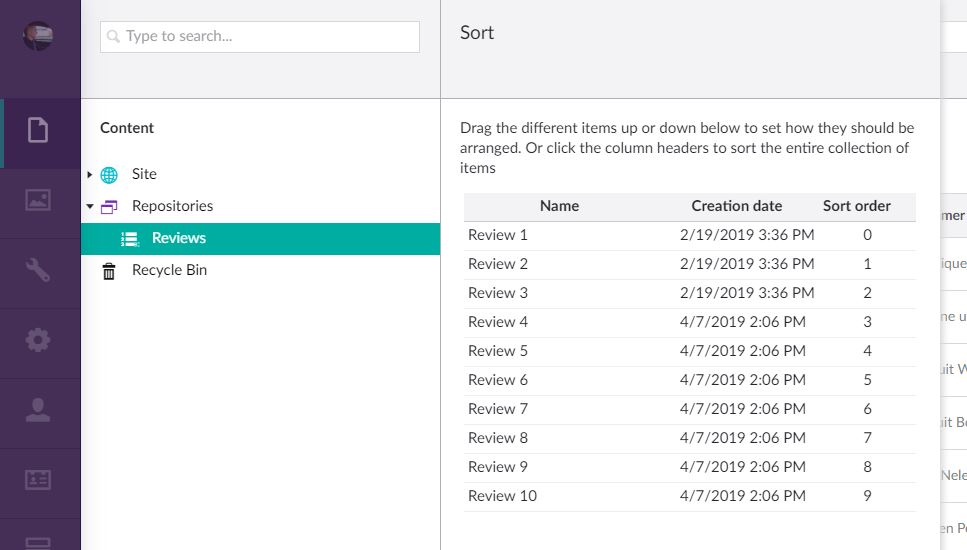
Task: Click the Repositories folder icon
Action: click(x=109, y=207)
